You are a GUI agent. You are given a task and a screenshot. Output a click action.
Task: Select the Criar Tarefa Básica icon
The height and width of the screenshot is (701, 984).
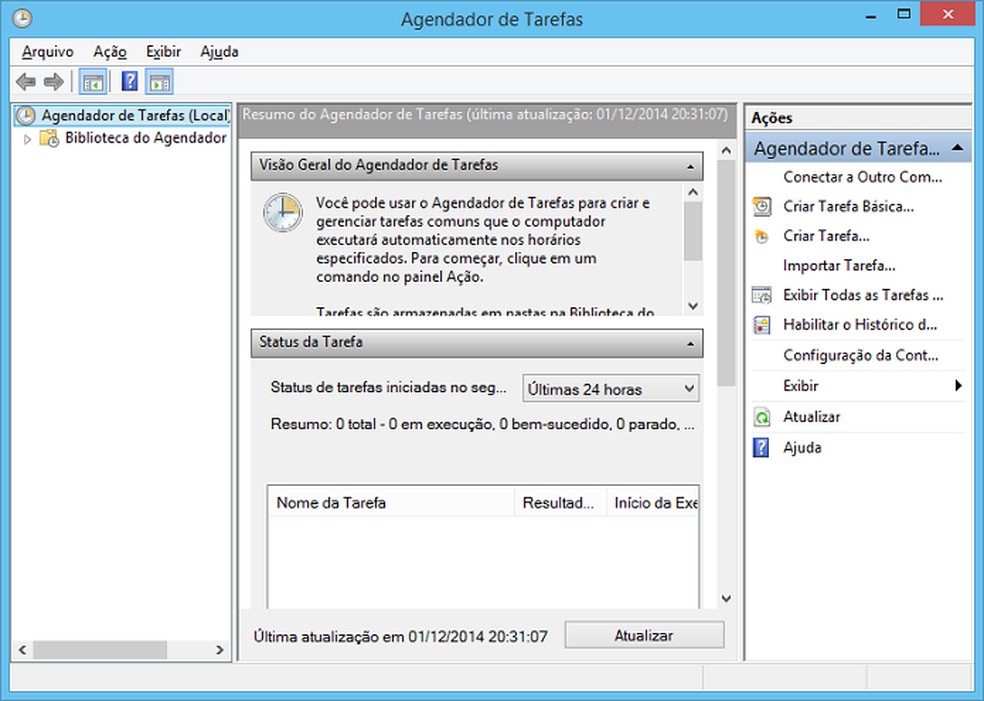(x=761, y=206)
